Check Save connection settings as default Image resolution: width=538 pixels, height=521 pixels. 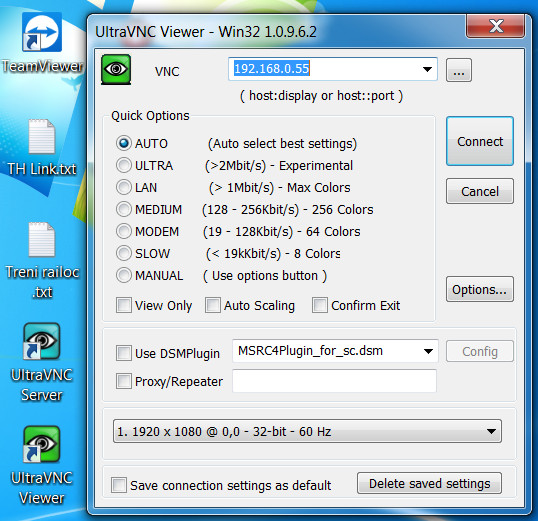tap(119, 485)
